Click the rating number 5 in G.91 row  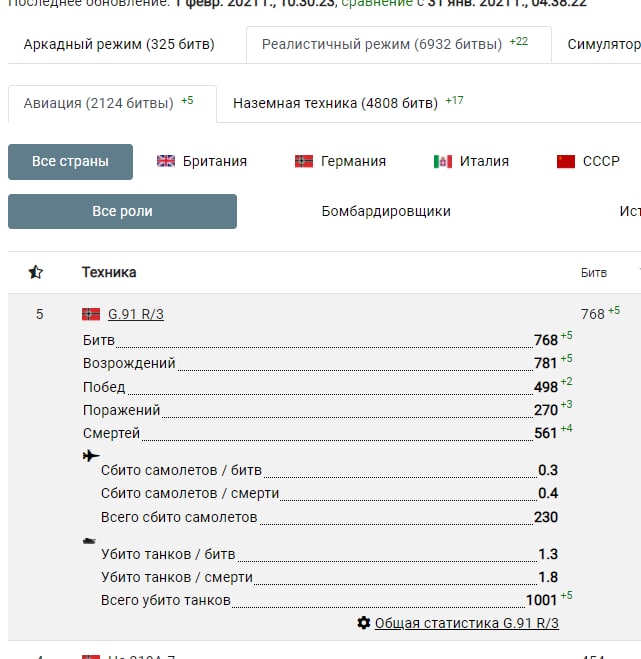(x=40, y=314)
